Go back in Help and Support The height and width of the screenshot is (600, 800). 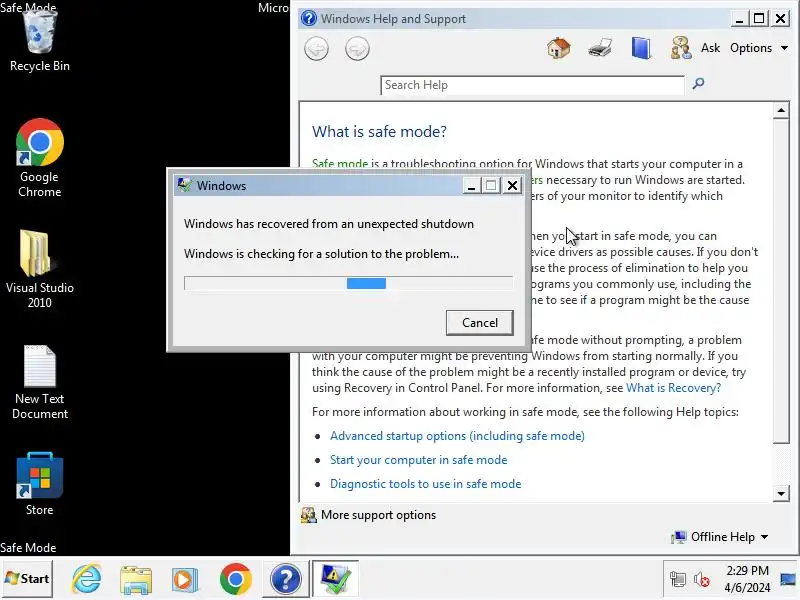click(316, 49)
